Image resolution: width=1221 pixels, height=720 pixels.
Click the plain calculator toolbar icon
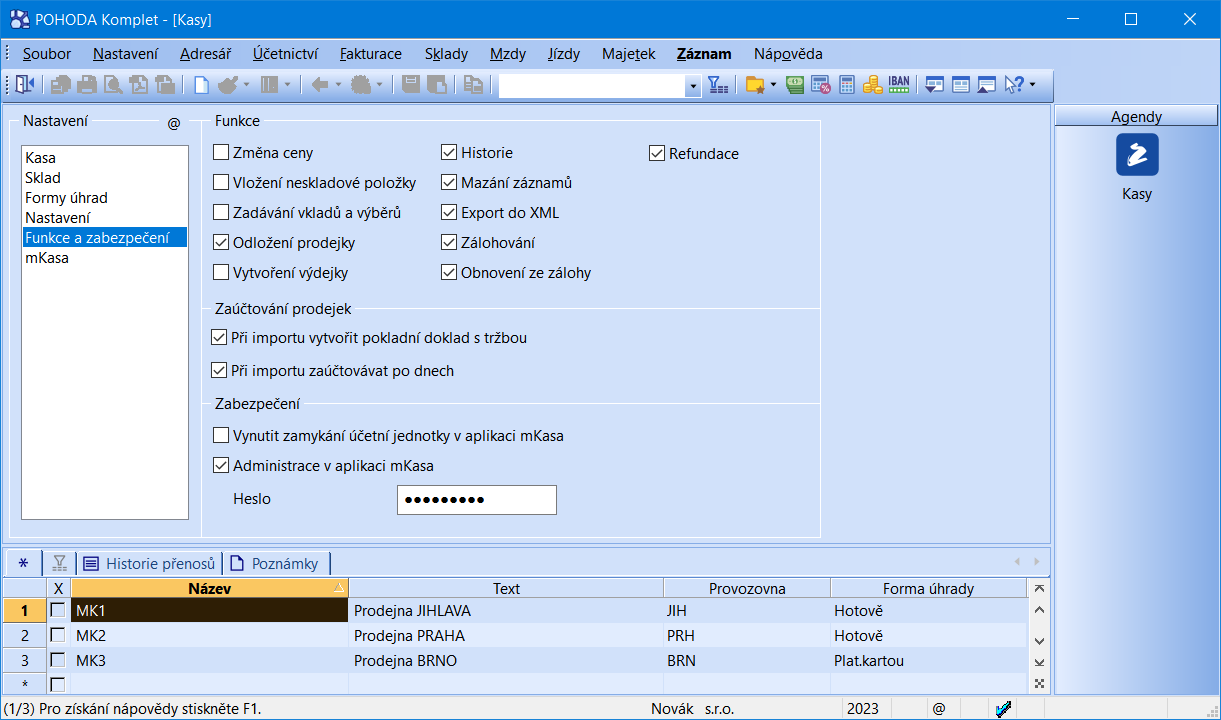847,85
